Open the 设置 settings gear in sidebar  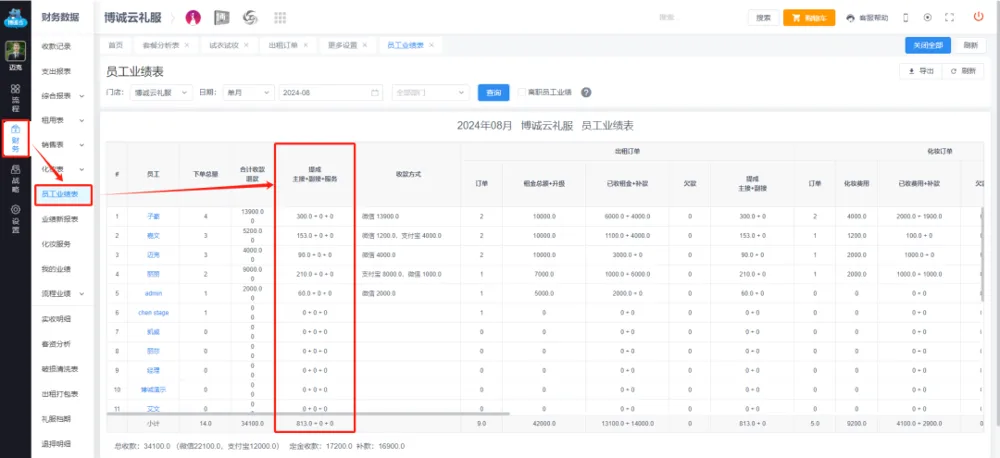click(15, 218)
